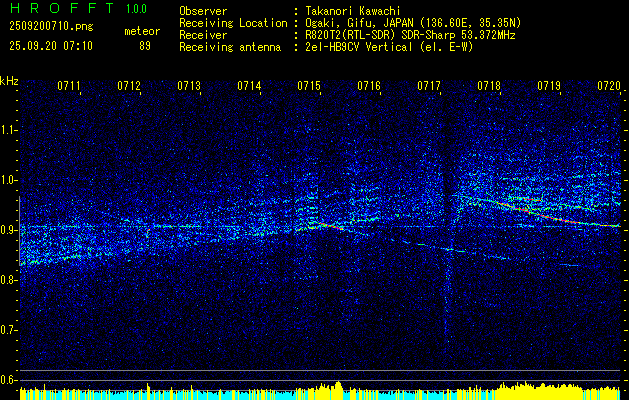The image size is (629, 400).
Task: Click the meteor count 89
Action: [145, 46]
